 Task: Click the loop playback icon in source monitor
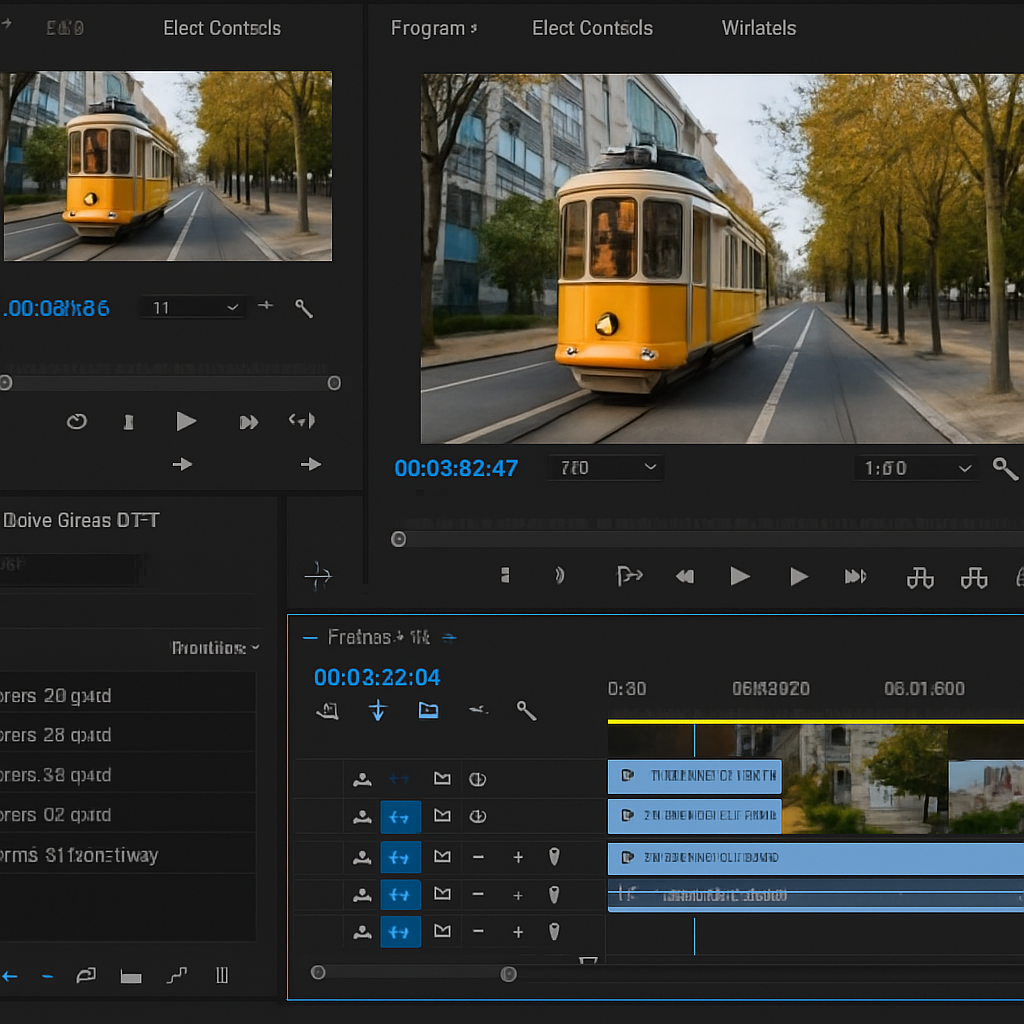point(77,422)
